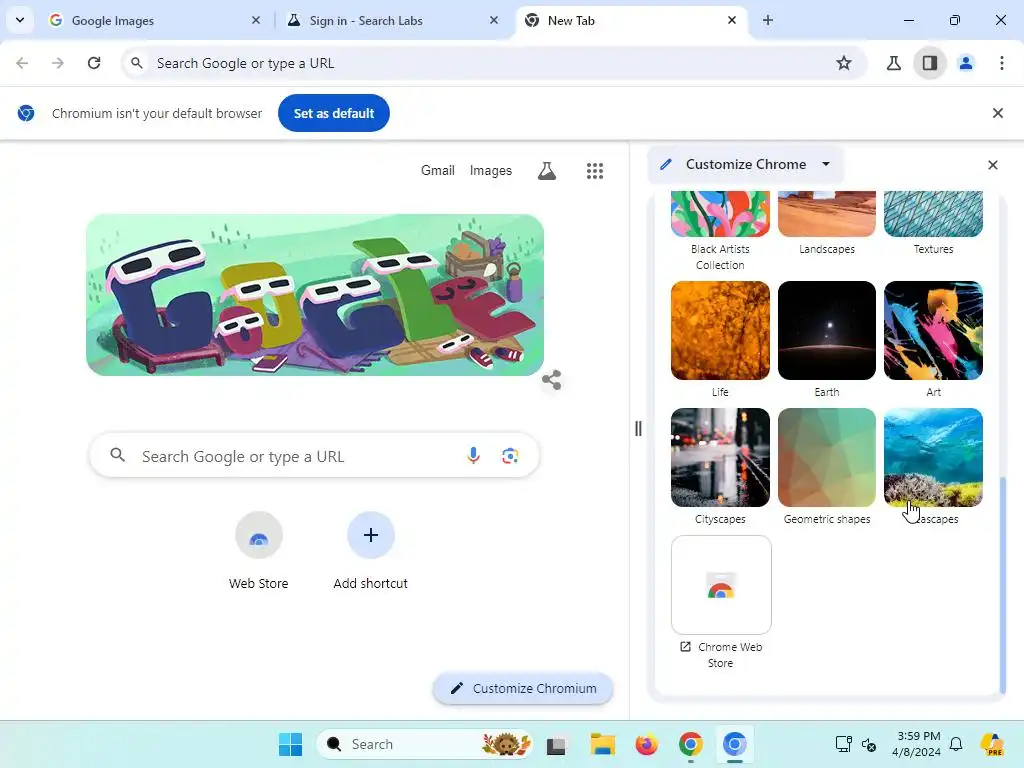Click Set as default button
Image resolution: width=1024 pixels, height=768 pixels.
(334, 113)
